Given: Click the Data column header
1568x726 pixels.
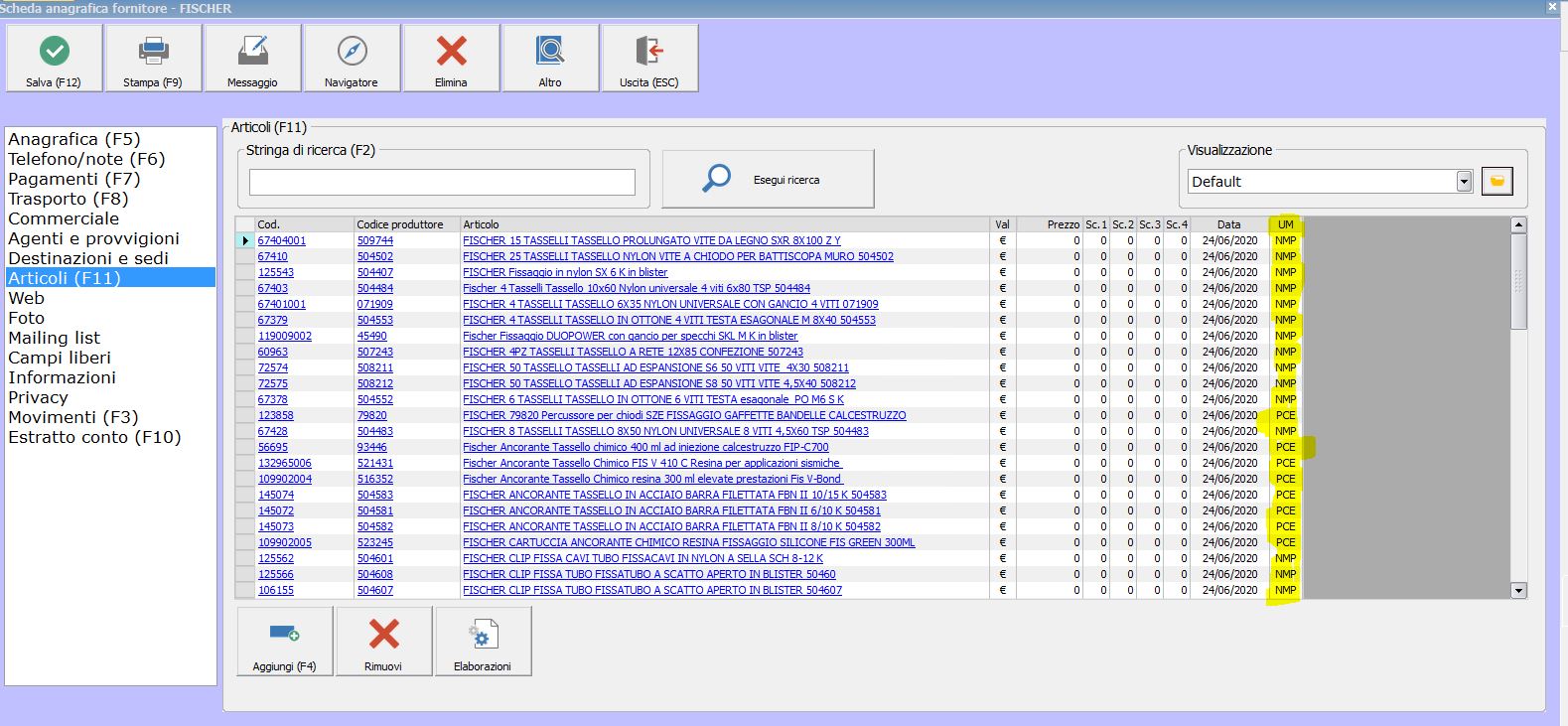Looking at the screenshot, I should pos(1229,224).
